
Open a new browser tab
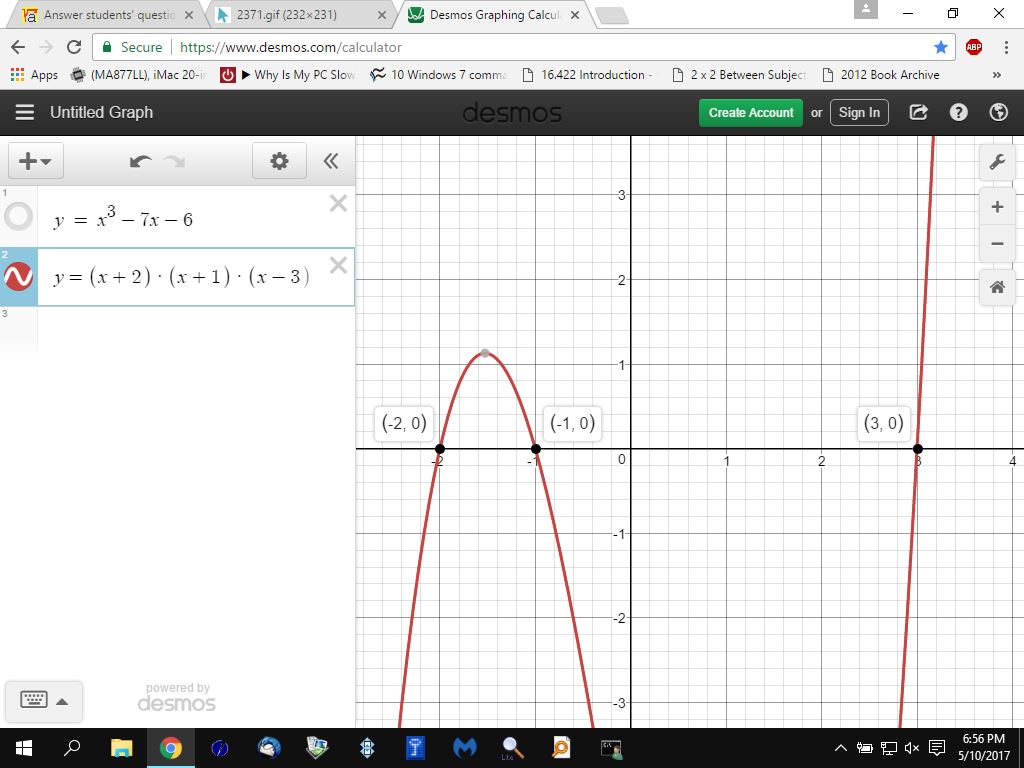click(613, 16)
